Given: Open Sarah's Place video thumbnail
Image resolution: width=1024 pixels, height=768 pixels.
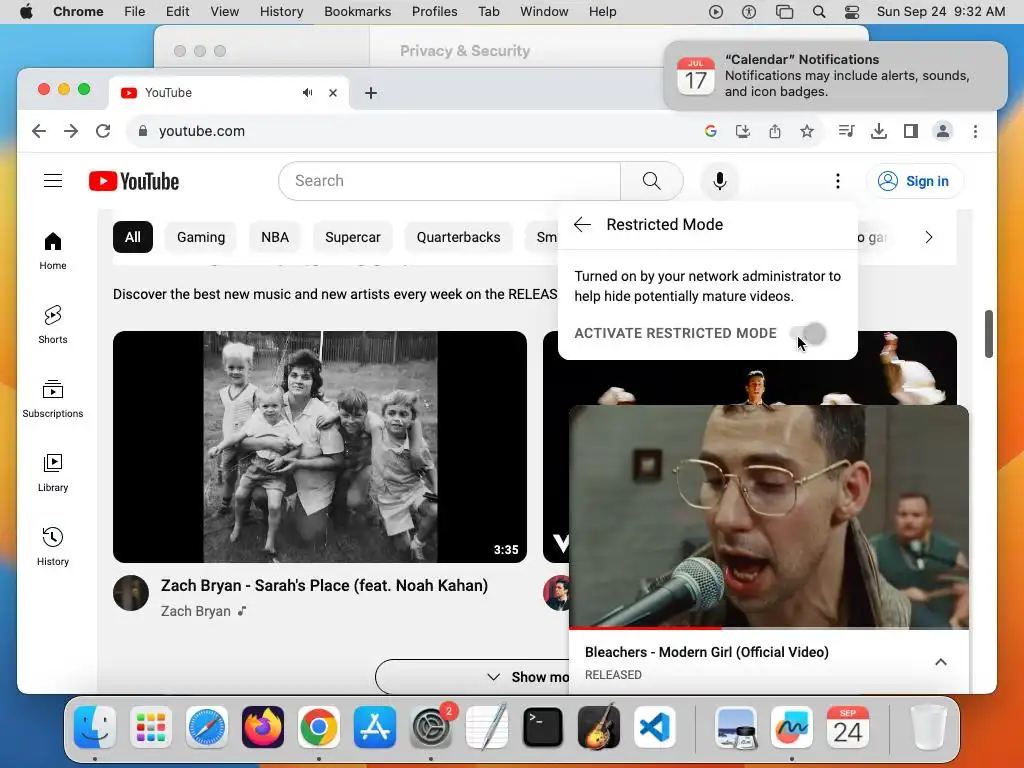Looking at the screenshot, I should [x=320, y=447].
